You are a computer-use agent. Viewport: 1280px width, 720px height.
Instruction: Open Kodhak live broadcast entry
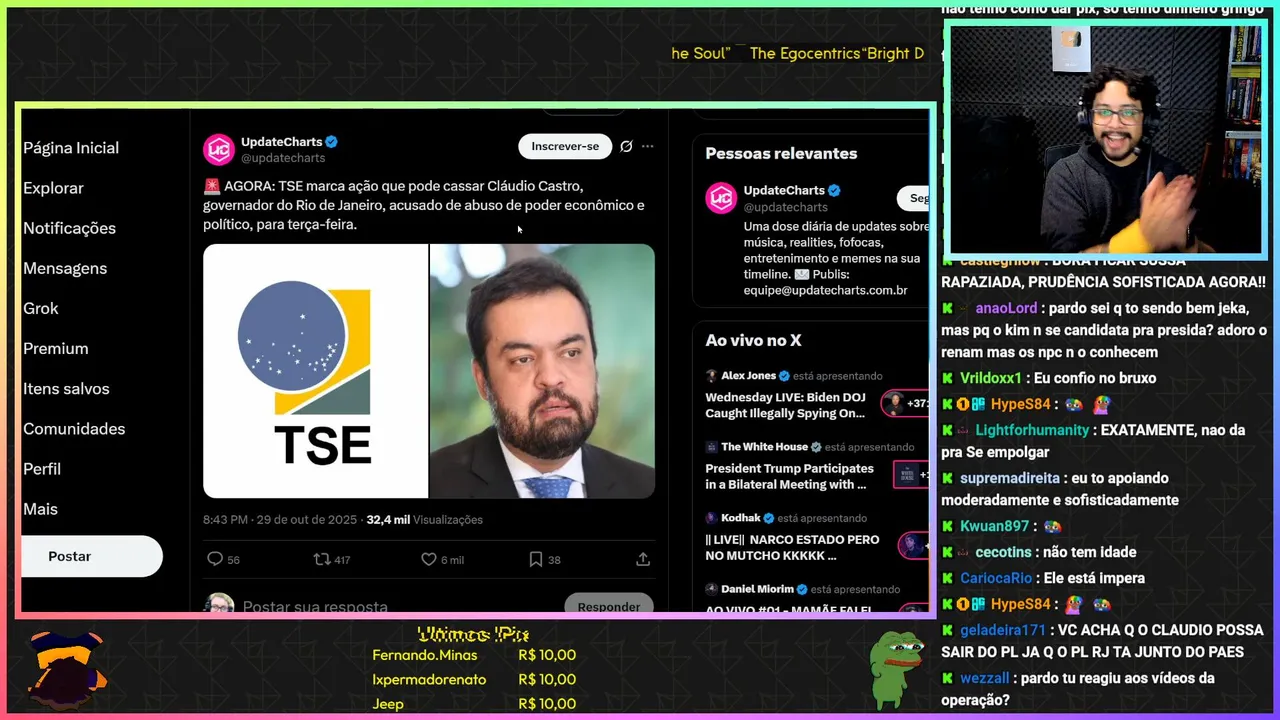click(x=817, y=538)
